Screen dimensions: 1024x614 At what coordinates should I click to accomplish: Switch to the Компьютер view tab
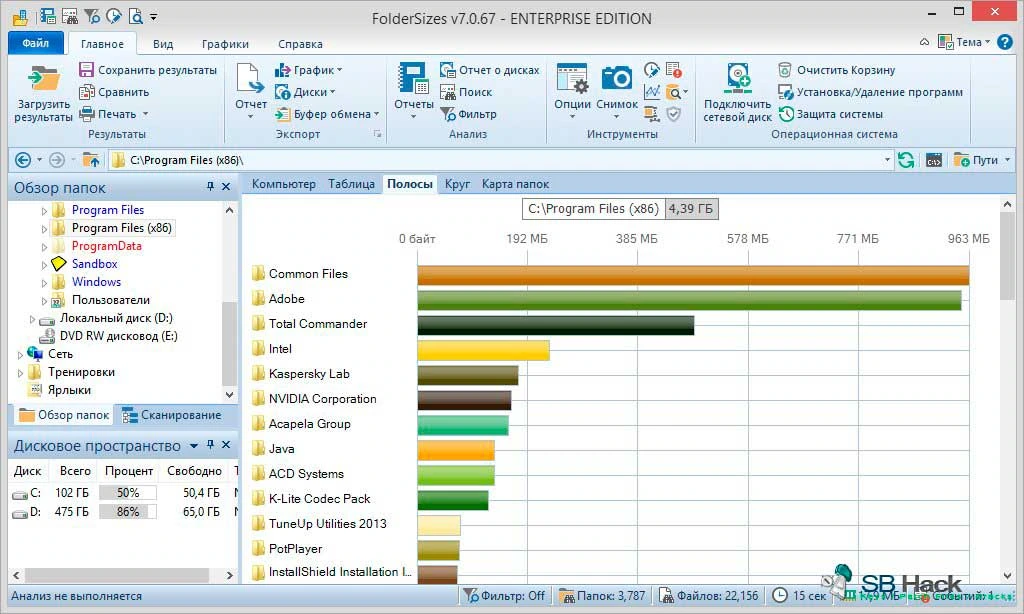point(283,184)
